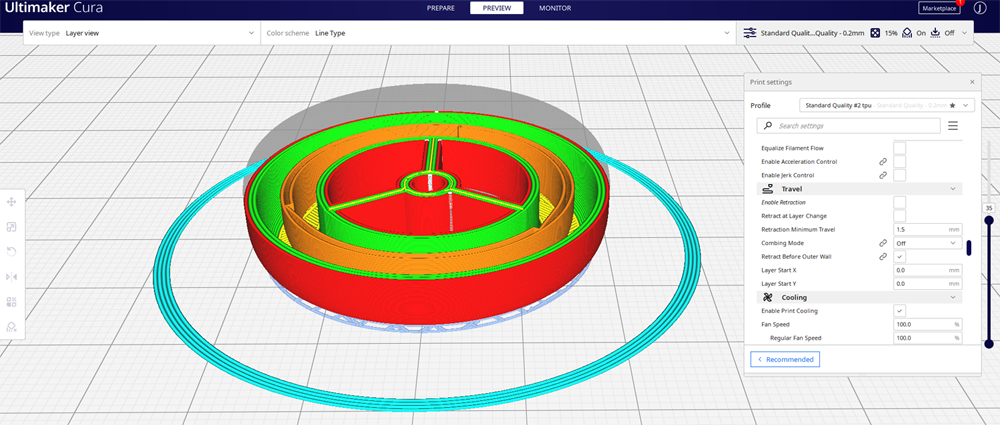Click the settings list scrollbar

pos(969,248)
